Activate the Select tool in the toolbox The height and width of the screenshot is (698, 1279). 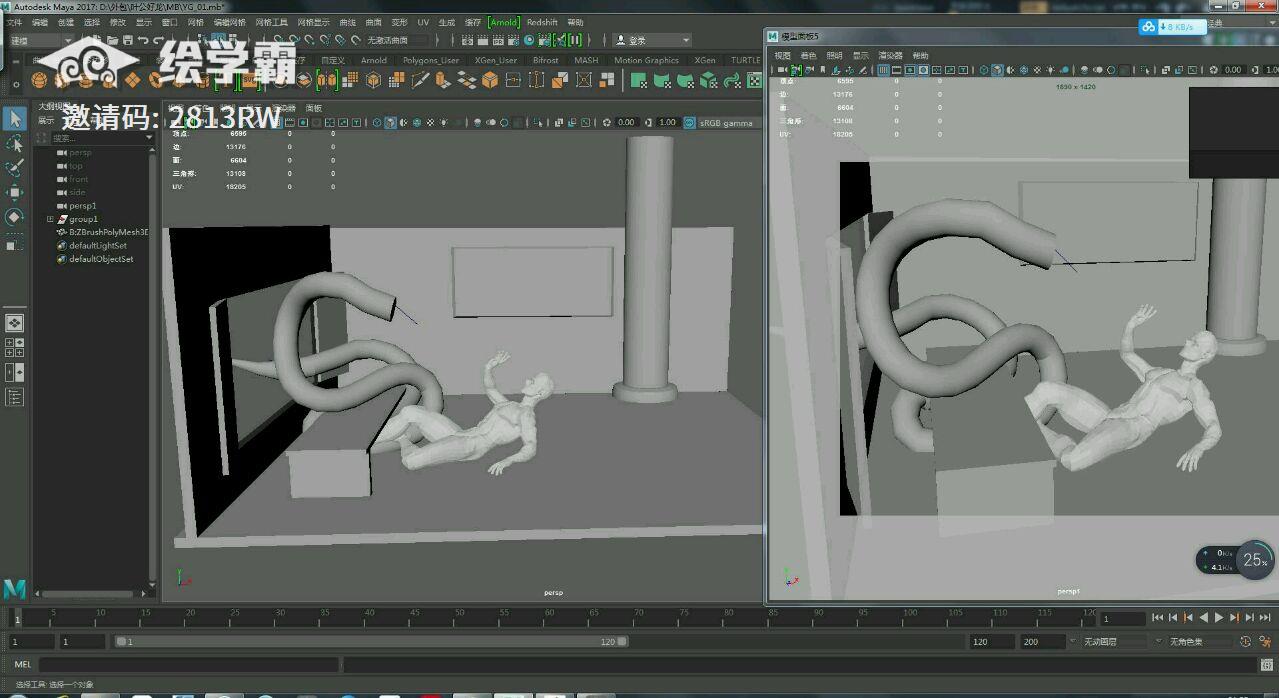[14, 119]
